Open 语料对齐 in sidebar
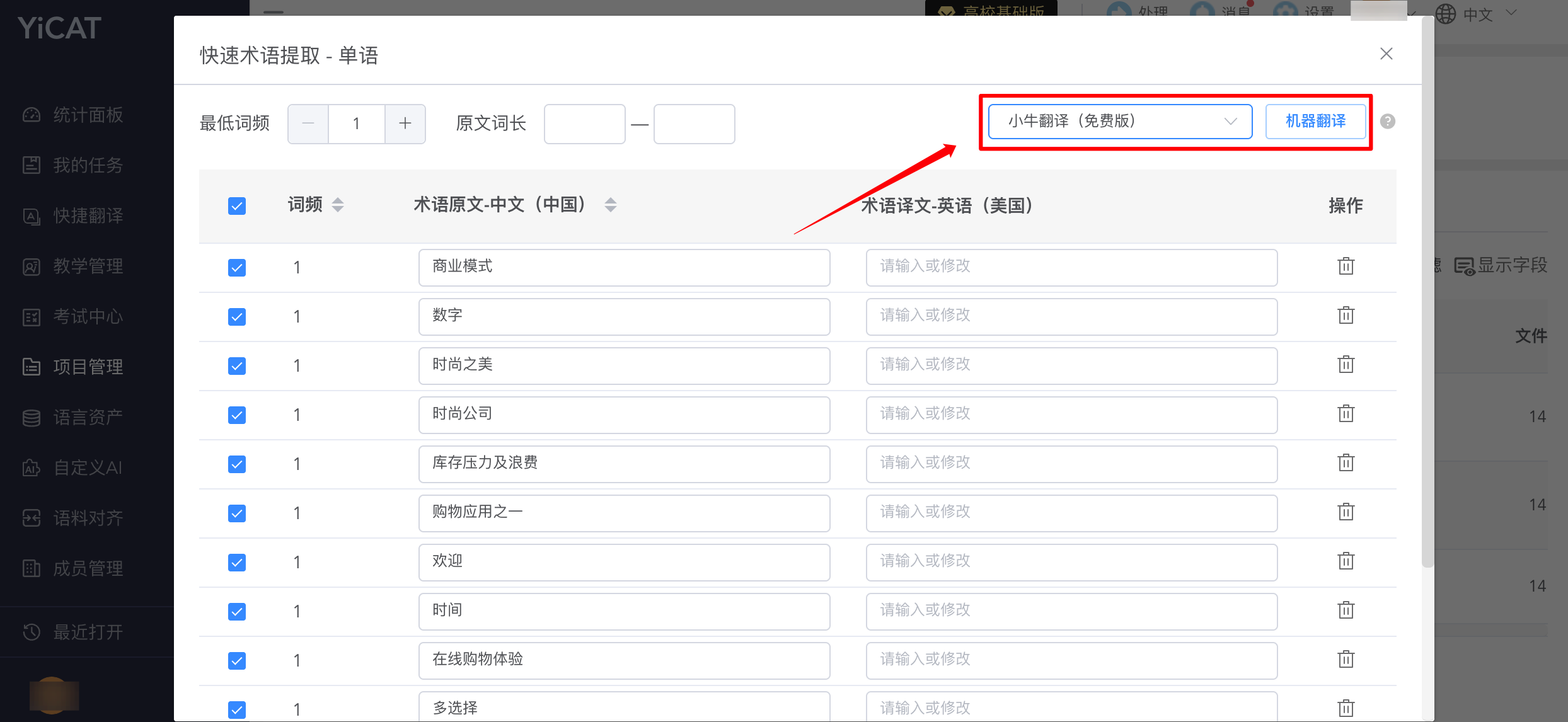 [74, 518]
